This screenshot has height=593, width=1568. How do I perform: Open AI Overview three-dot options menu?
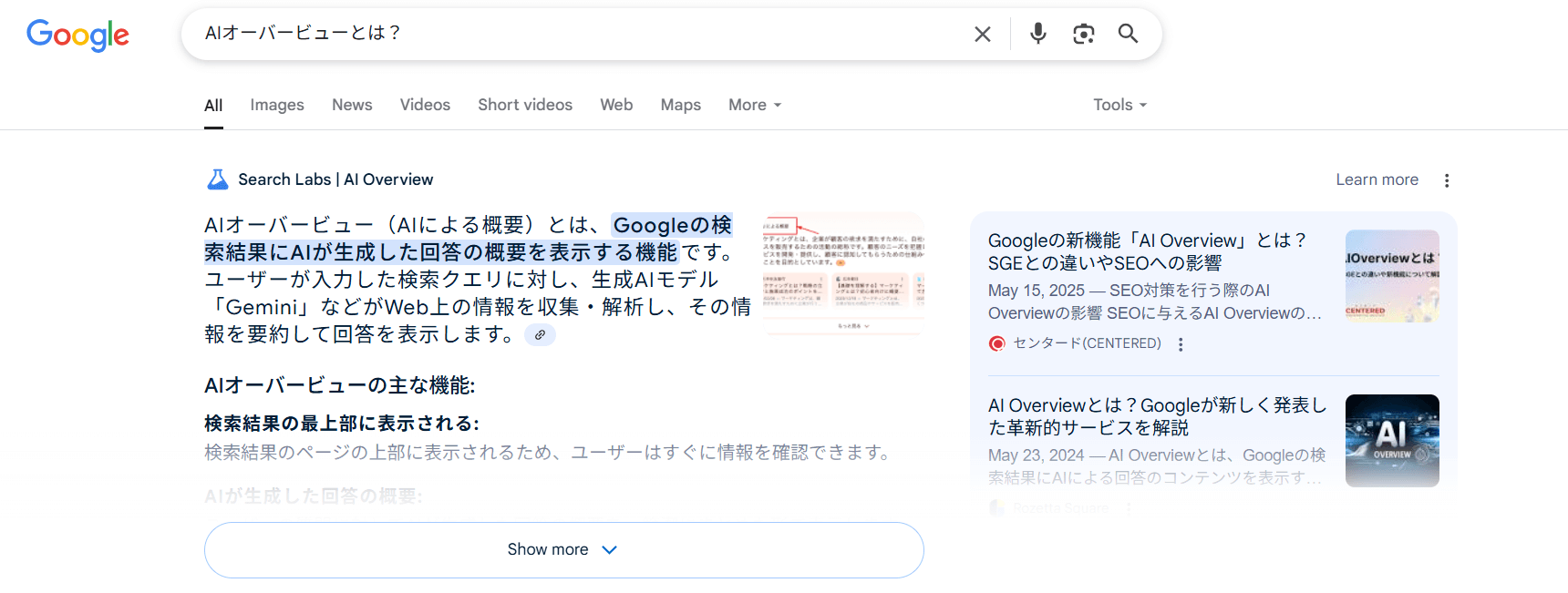pyautogui.click(x=1447, y=180)
